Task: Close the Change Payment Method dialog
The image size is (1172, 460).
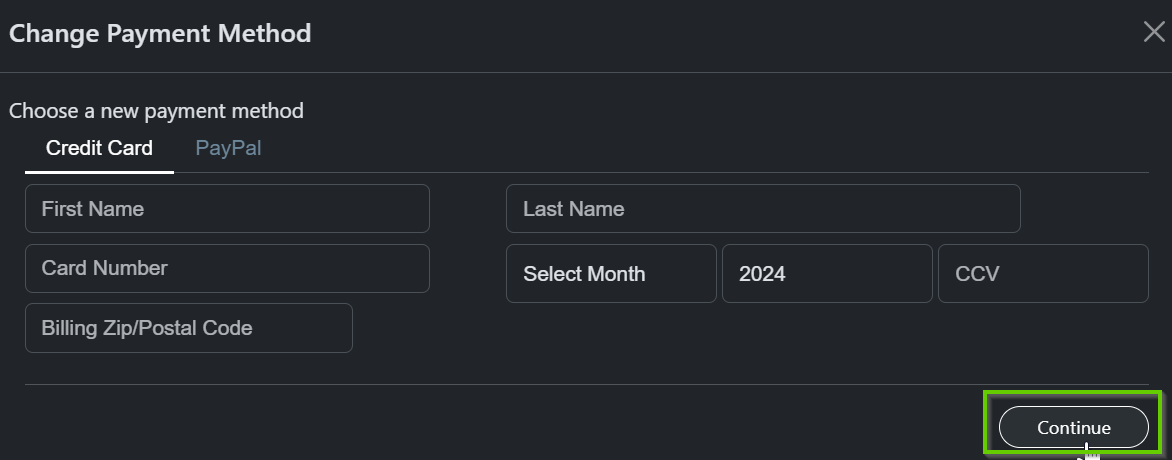Action: click(1153, 32)
